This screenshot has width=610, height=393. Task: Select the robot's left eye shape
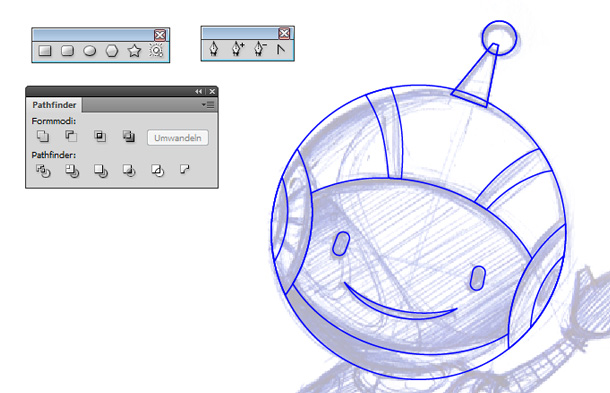pos(341,244)
